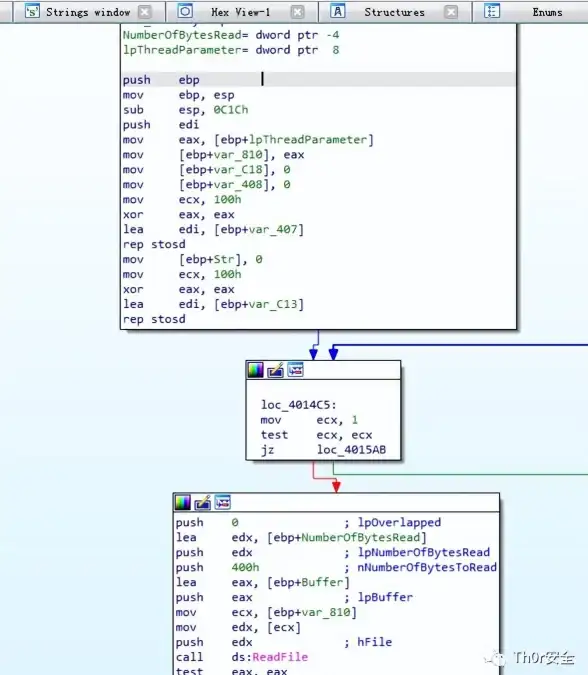The height and width of the screenshot is (675, 588).
Task: Click the Strings window tab icon
Action: (x=32, y=11)
